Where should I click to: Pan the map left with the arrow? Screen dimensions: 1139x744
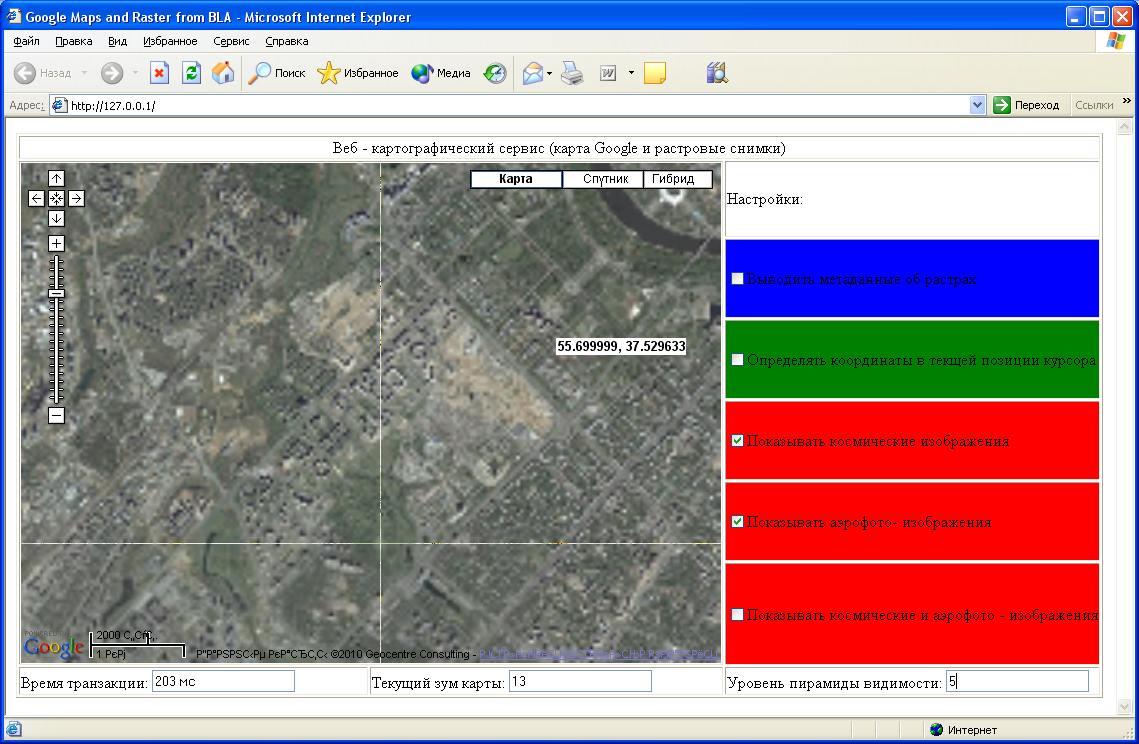click(36, 198)
